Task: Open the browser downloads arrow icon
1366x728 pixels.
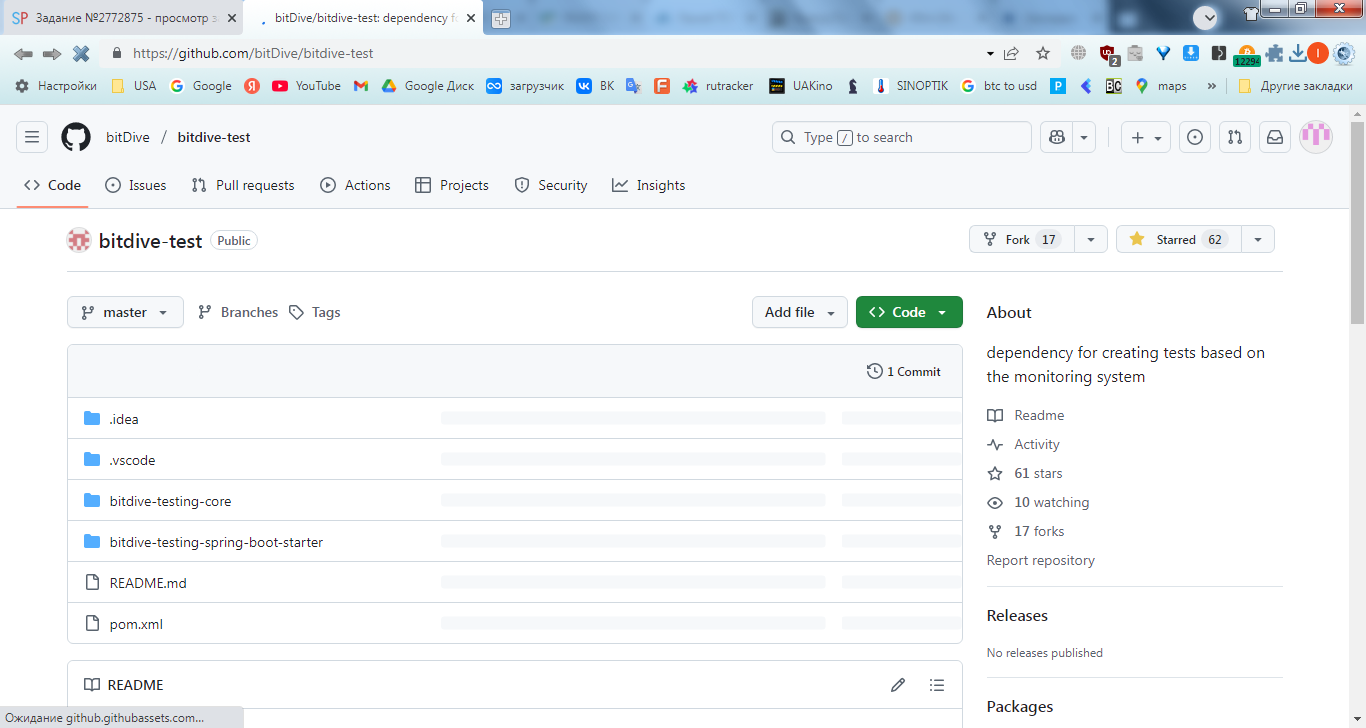Action: pyautogui.click(x=1298, y=53)
